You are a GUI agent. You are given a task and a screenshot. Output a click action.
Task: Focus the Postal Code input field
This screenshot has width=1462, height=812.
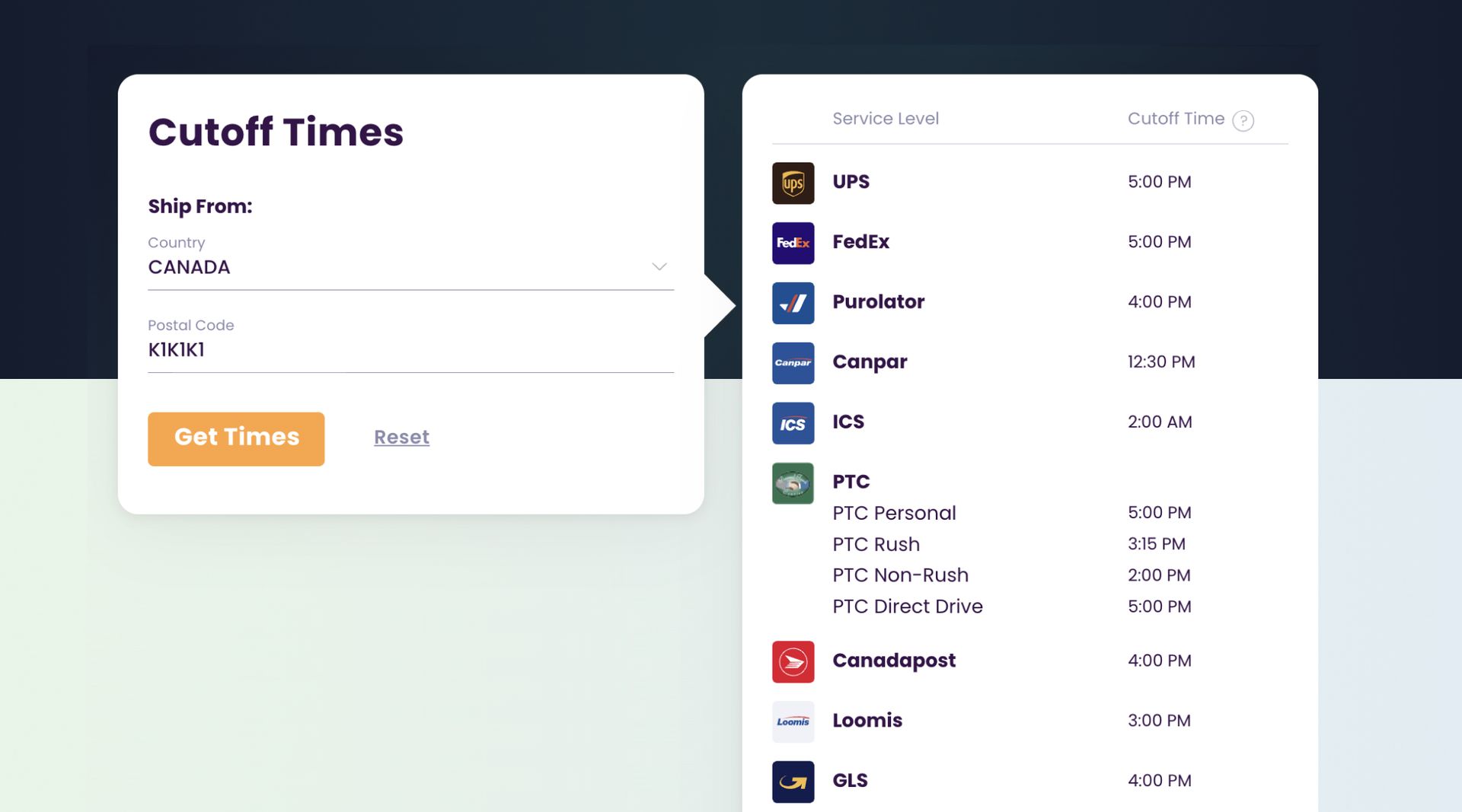click(x=410, y=350)
